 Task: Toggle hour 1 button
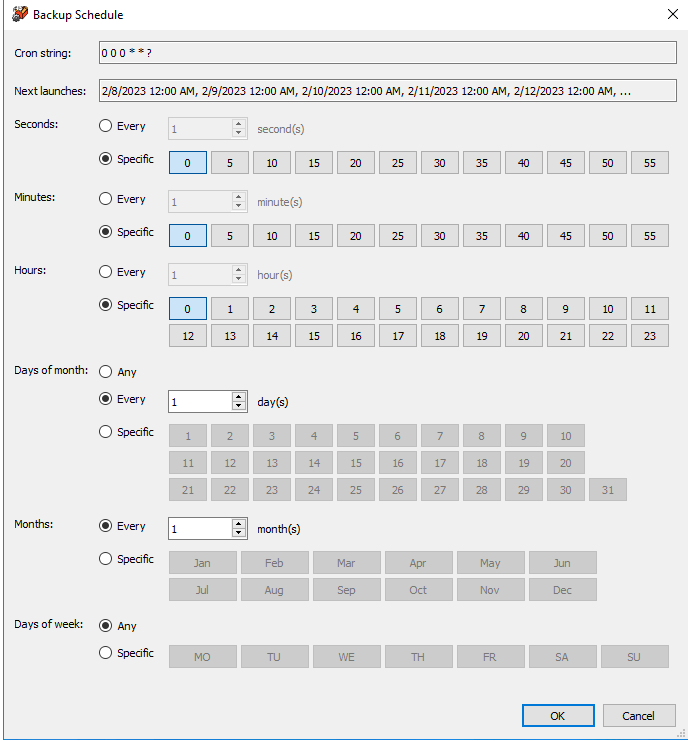(x=230, y=309)
